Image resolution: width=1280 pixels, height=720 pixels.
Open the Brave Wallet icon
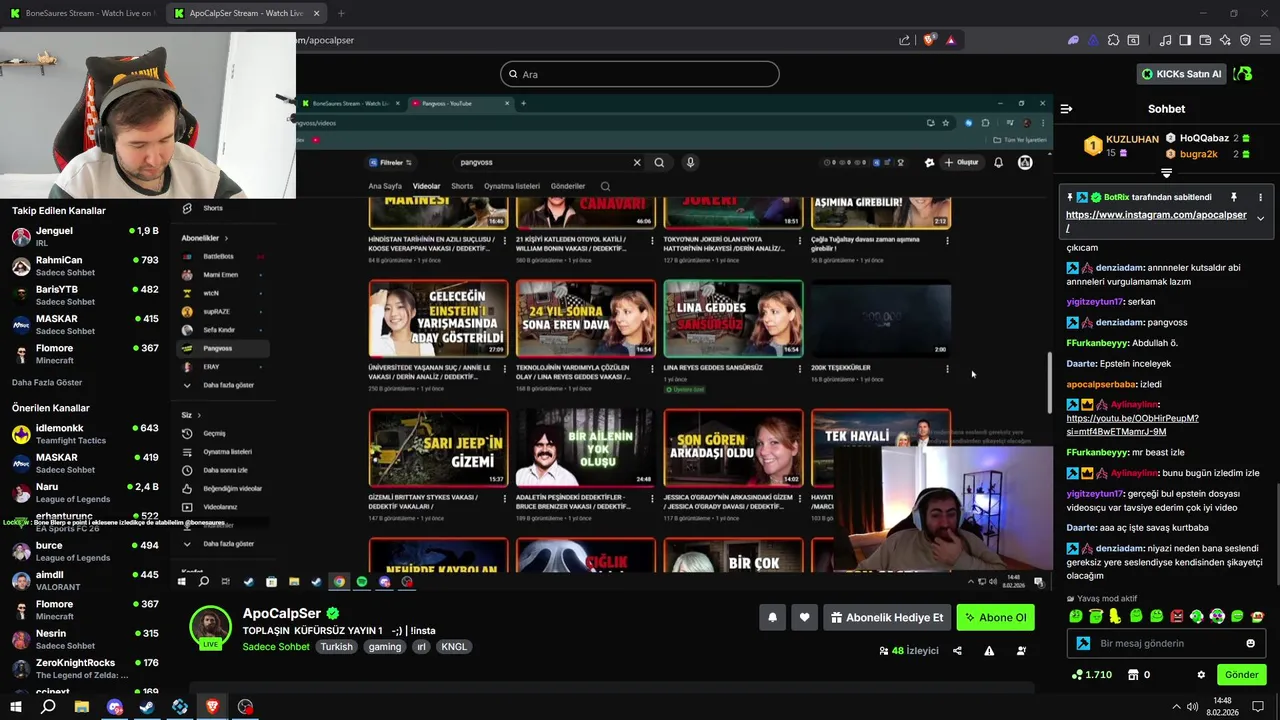click(x=1205, y=40)
